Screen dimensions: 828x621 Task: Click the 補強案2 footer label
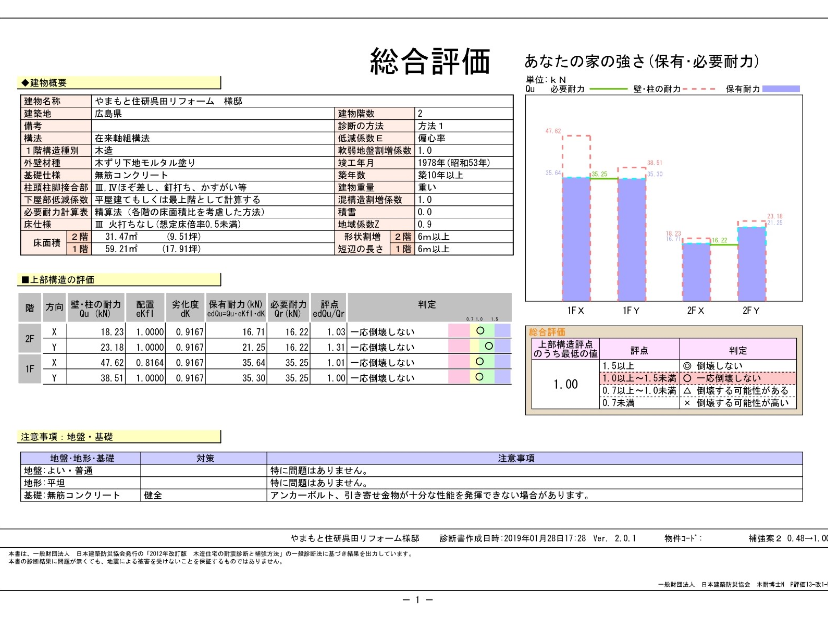[765, 538]
